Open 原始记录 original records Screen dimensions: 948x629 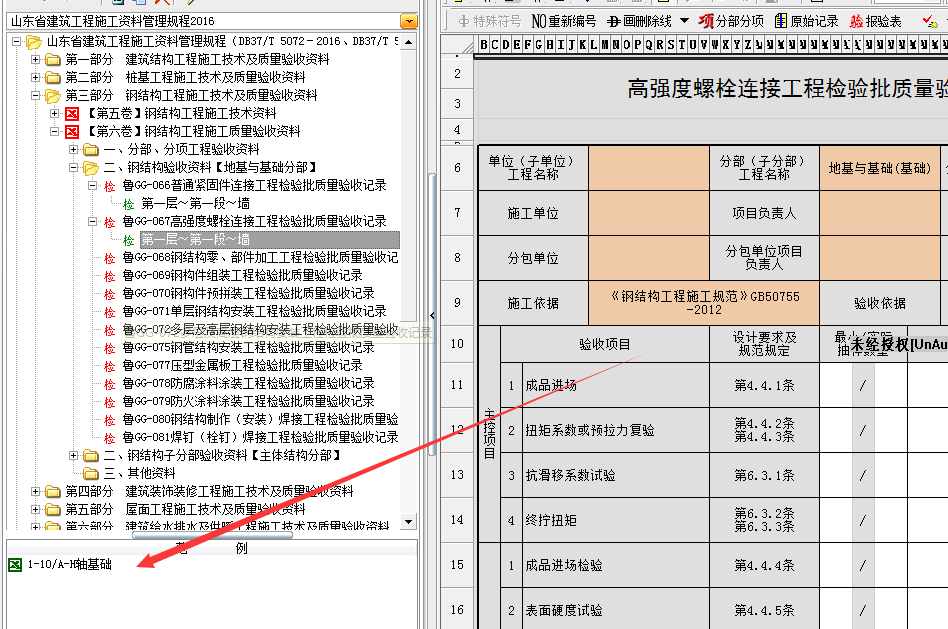click(805, 21)
